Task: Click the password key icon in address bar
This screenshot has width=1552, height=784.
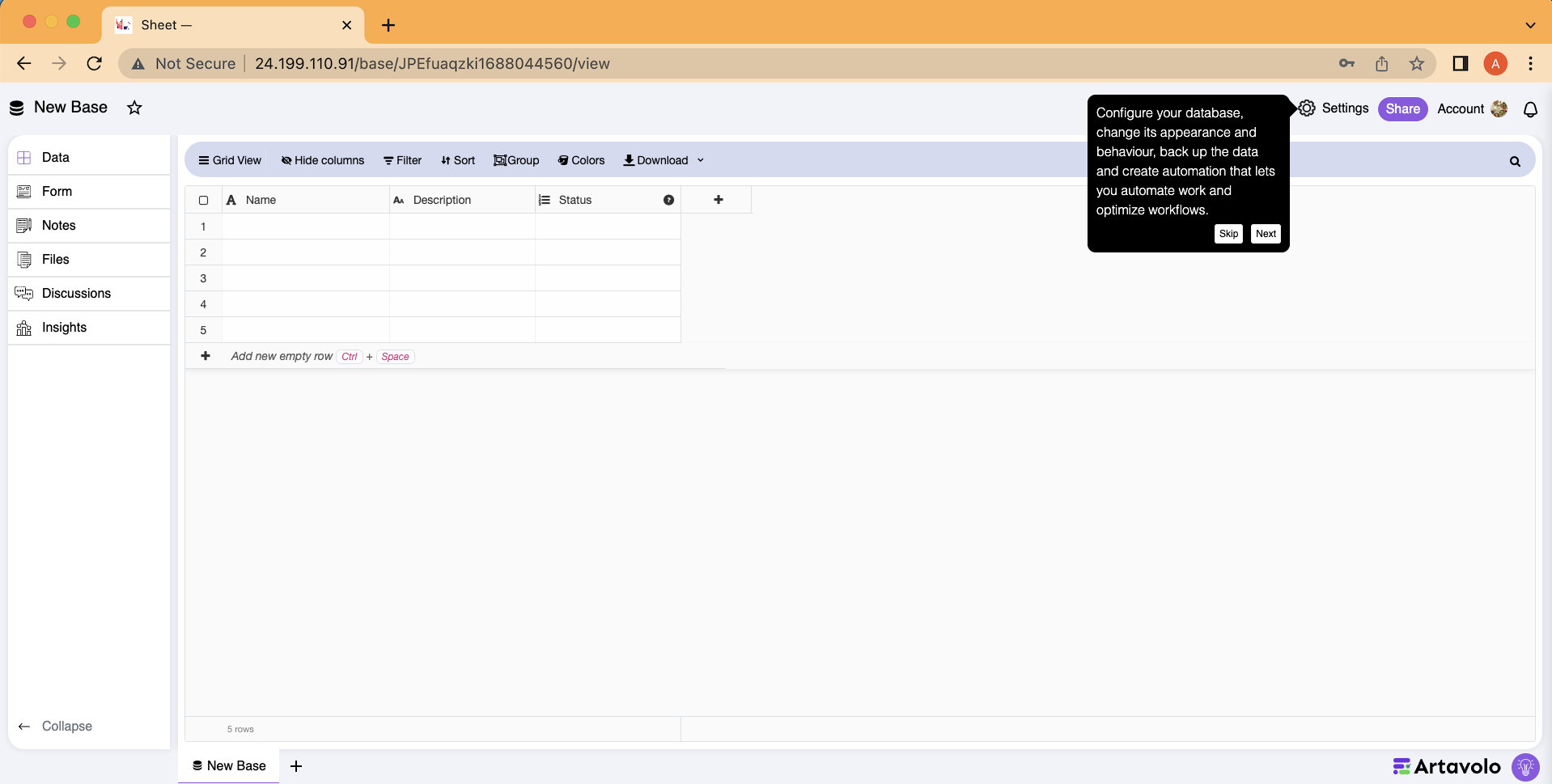Action: (1346, 63)
